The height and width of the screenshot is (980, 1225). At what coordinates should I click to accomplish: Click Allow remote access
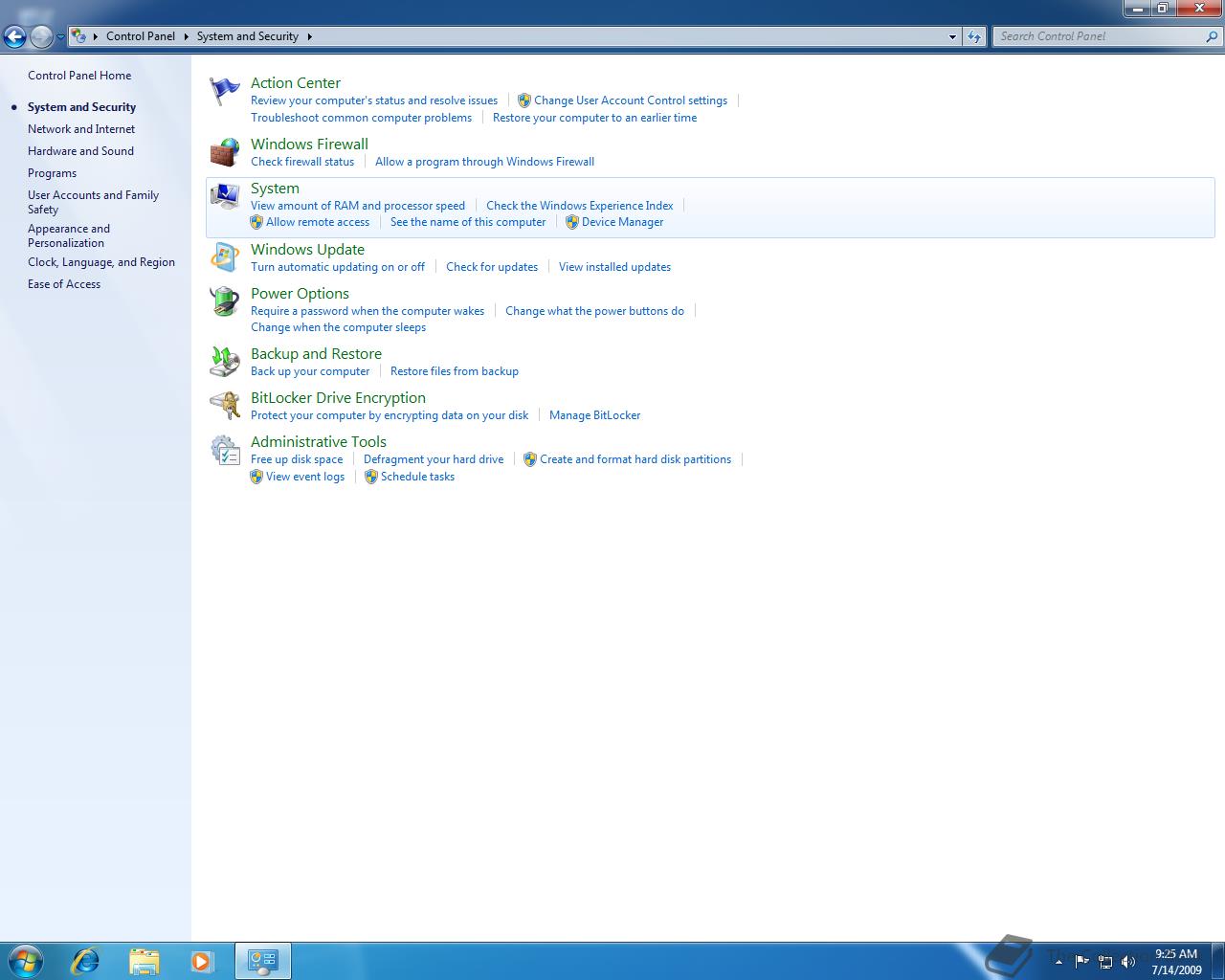pyautogui.click(x=318, y=222)
